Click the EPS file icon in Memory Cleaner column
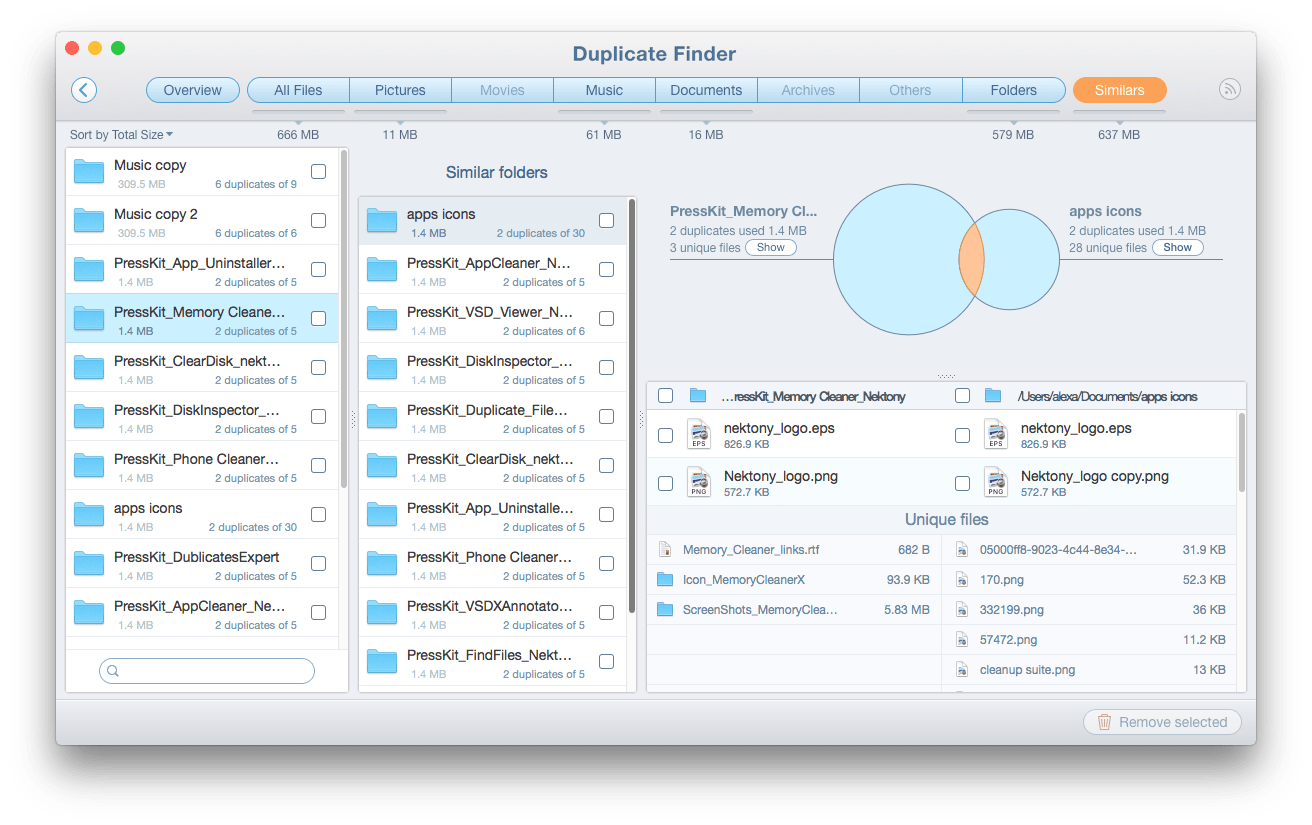 click(698, 435)
